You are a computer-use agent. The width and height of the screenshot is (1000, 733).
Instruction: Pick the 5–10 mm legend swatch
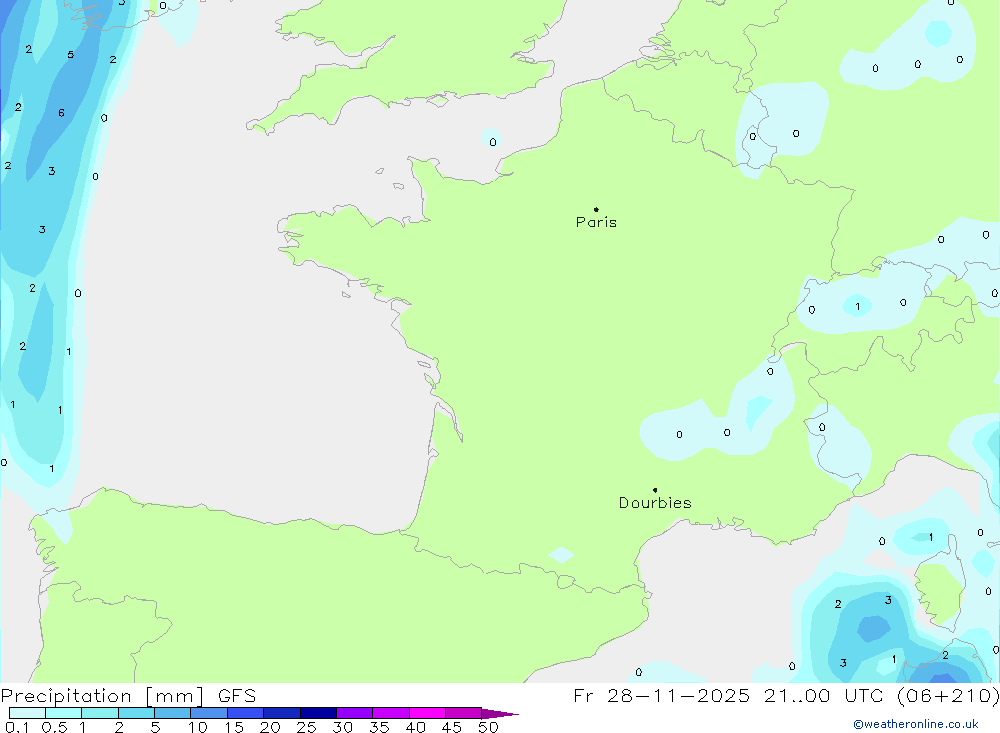pyautogui.click(x=172, y=713)
